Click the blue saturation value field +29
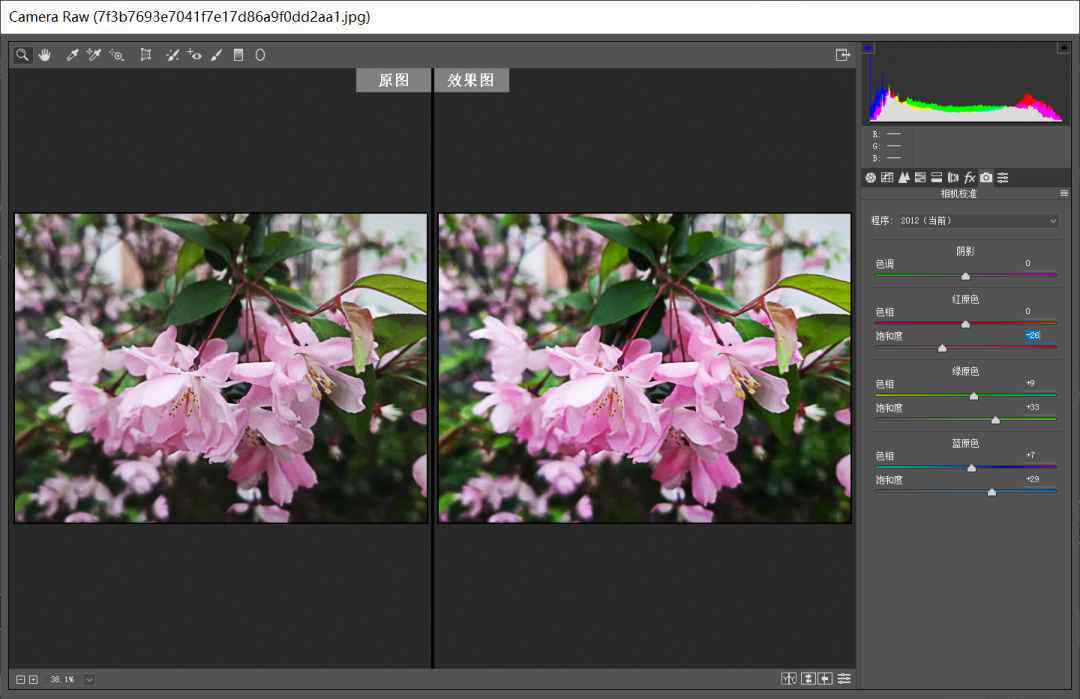 (x=1032, y=479)
